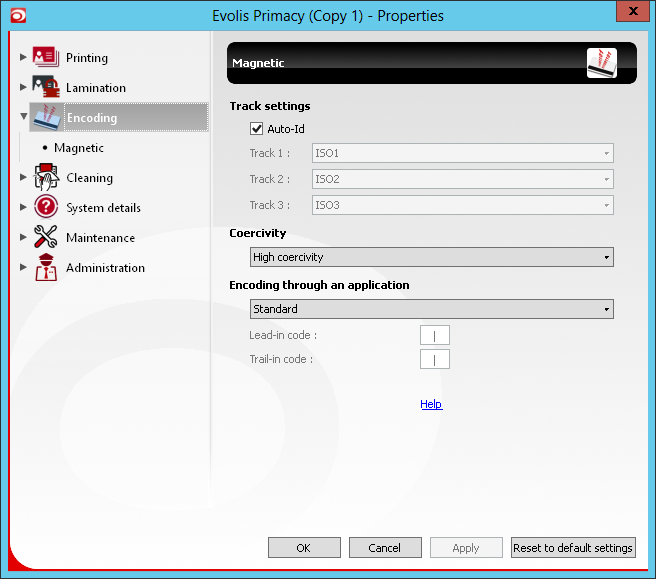
Task: Click the Lamination padlock icon
Action: click(x=46, y=87)
